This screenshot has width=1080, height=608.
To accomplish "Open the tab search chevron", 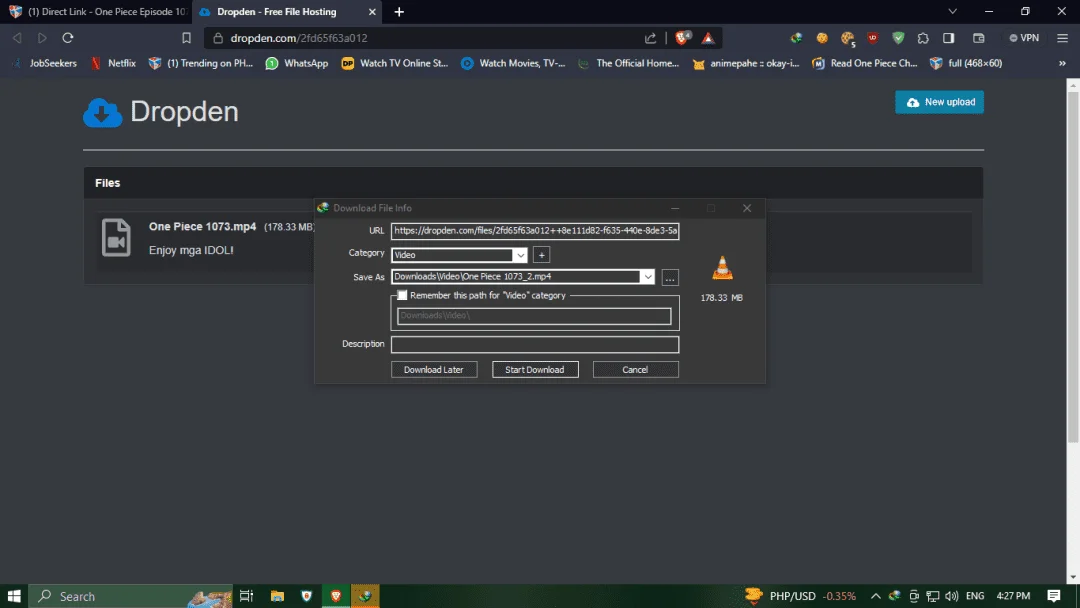I will (x=952, y=12).
